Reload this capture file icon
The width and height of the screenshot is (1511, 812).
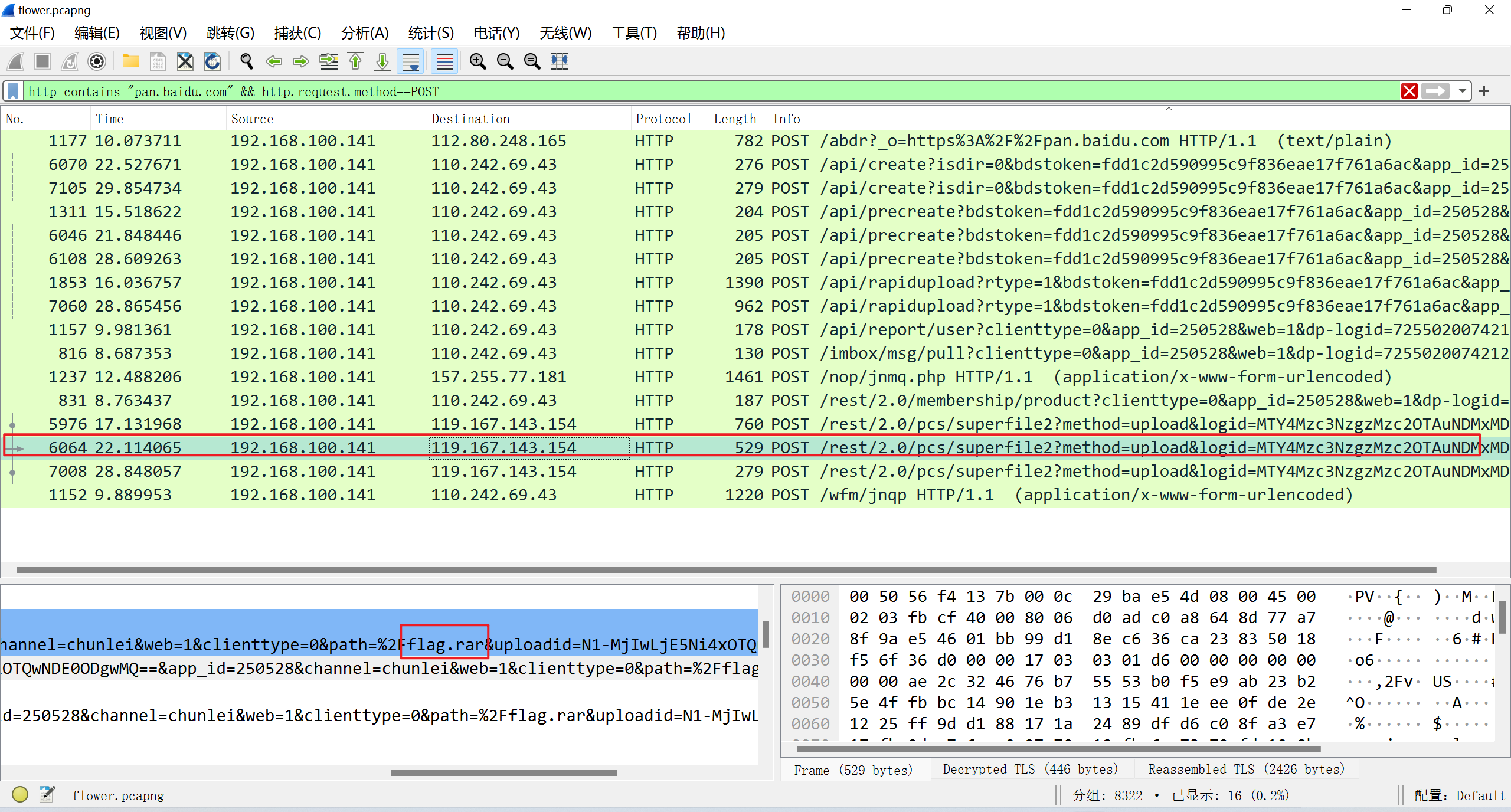click(212, 61)
